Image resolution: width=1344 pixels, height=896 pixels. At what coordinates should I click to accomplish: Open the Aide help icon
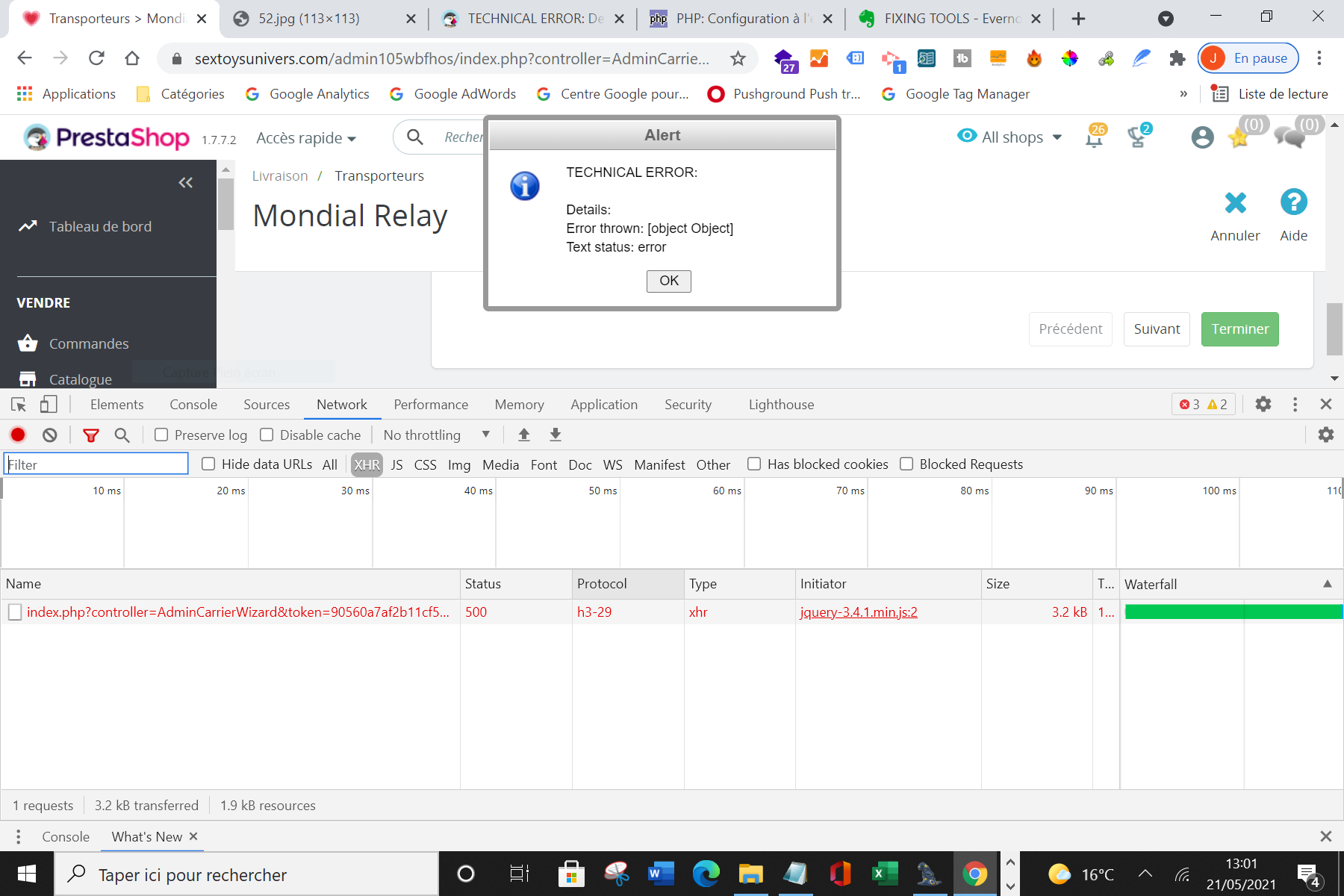(x=1293, y=202)
